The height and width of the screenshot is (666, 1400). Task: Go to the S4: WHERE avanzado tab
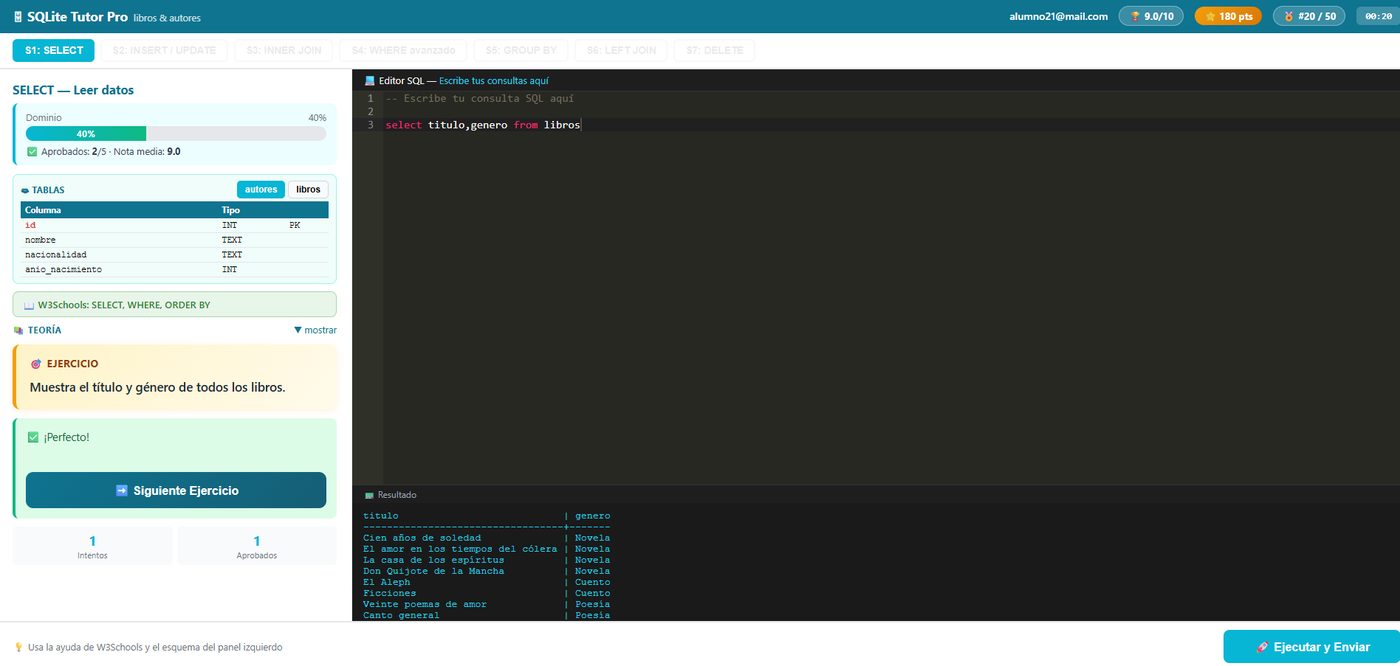403,50
